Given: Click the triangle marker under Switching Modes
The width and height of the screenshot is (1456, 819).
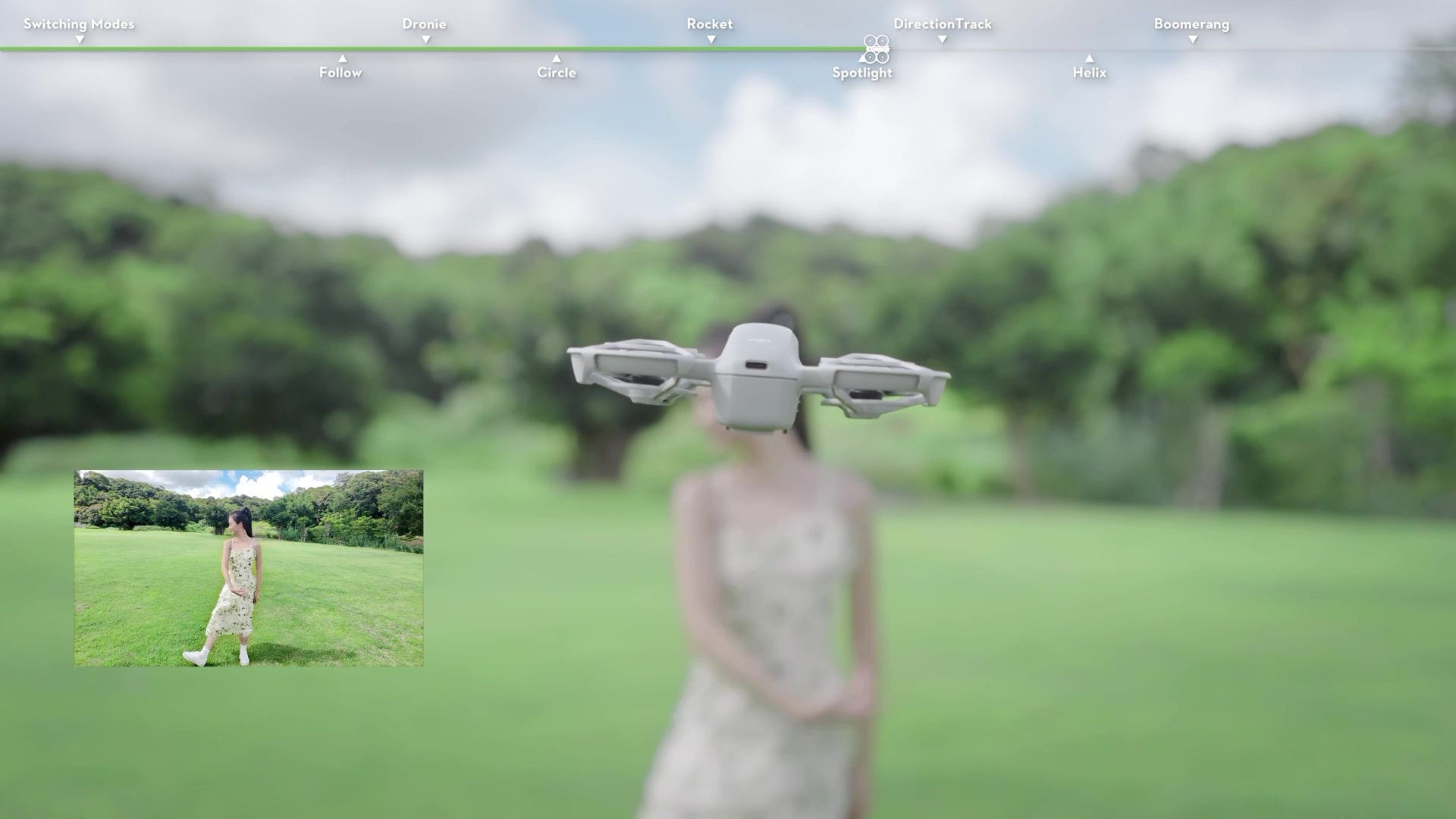Looking at the screenshot, I should [x=80, y=39].
